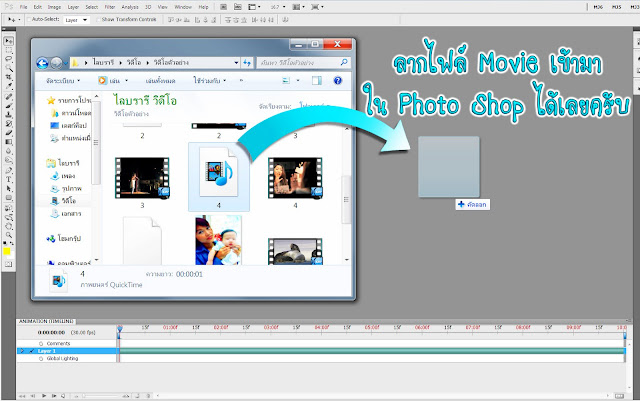Select the Brush tool
Image resolution: width=640 pixels, height=401 pixels.
tap(9, 106)
